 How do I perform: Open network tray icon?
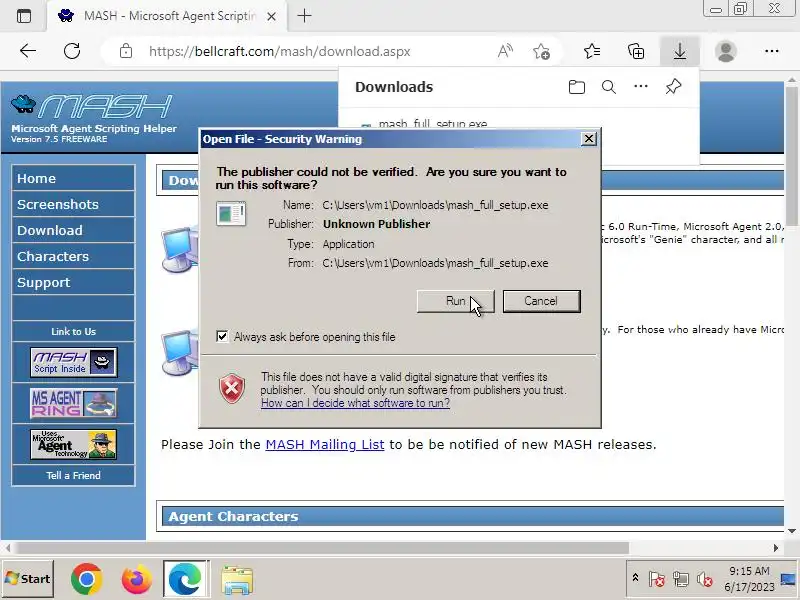pos(681,579)
